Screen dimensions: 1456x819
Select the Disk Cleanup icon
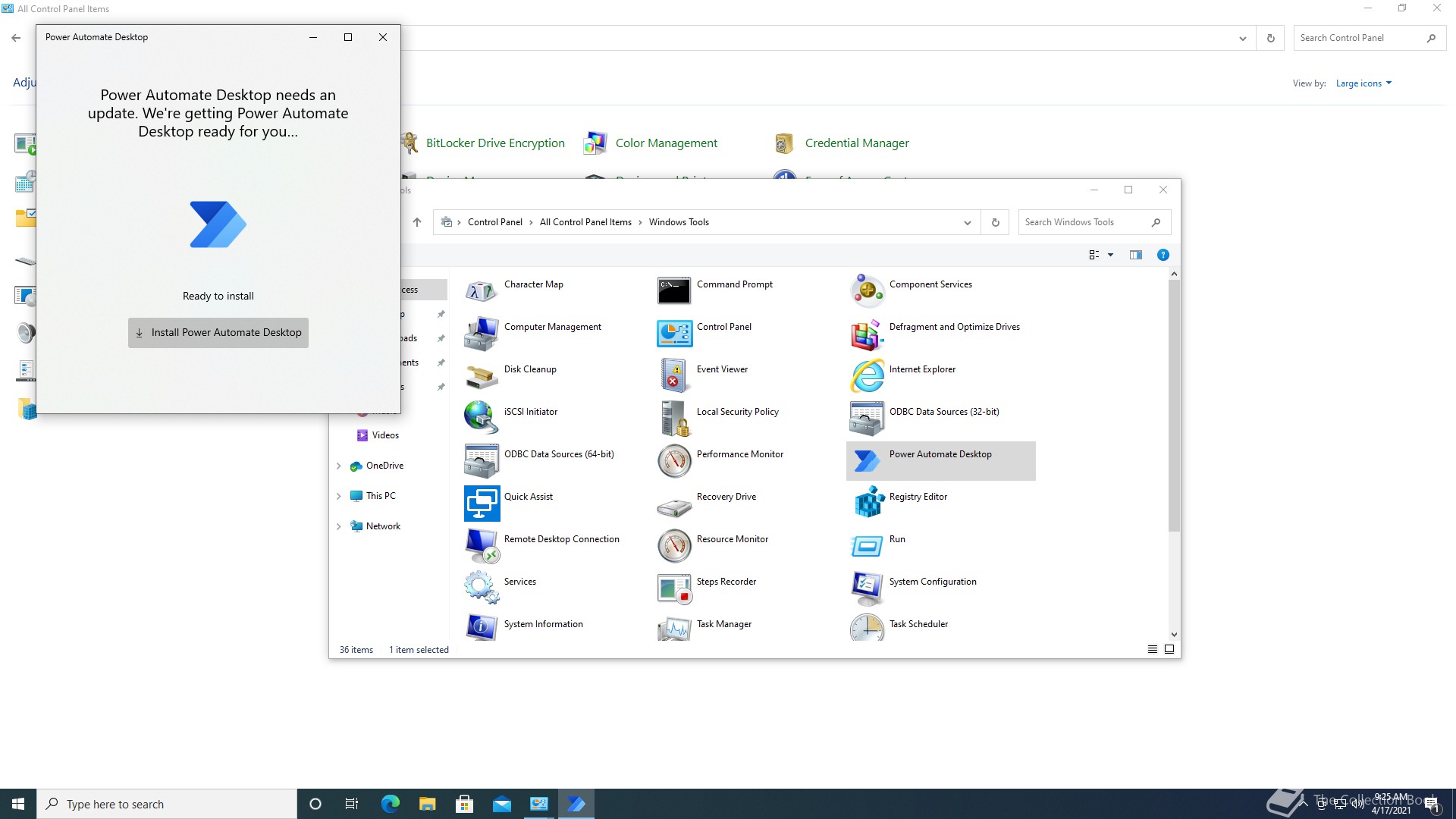click(482, 375)
